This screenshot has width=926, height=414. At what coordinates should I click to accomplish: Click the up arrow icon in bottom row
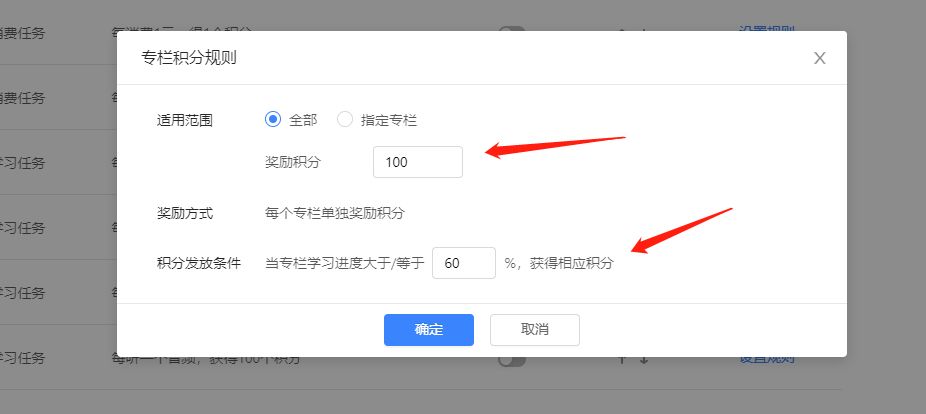(x=621, y=359)
